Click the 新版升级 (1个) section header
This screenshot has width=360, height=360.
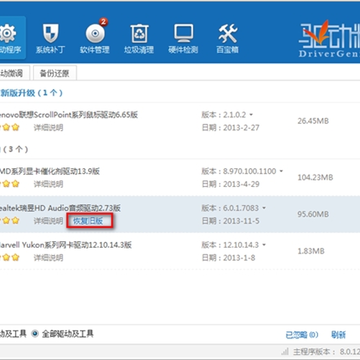point(31,93)
